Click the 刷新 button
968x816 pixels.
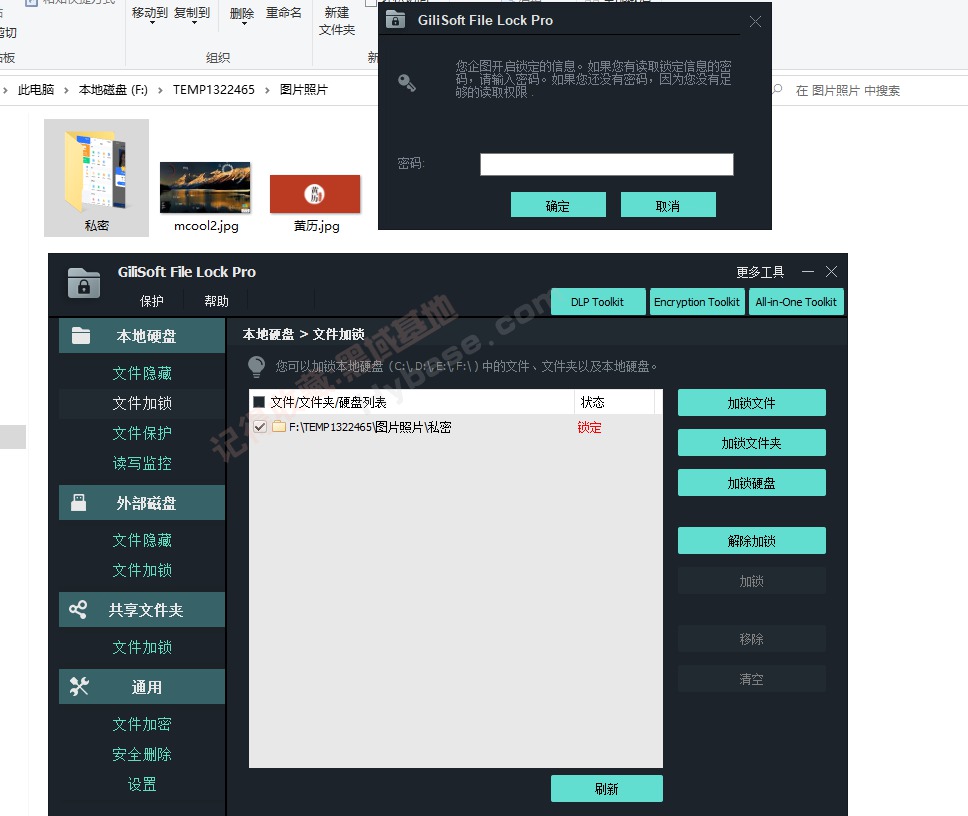click(606, 789)
